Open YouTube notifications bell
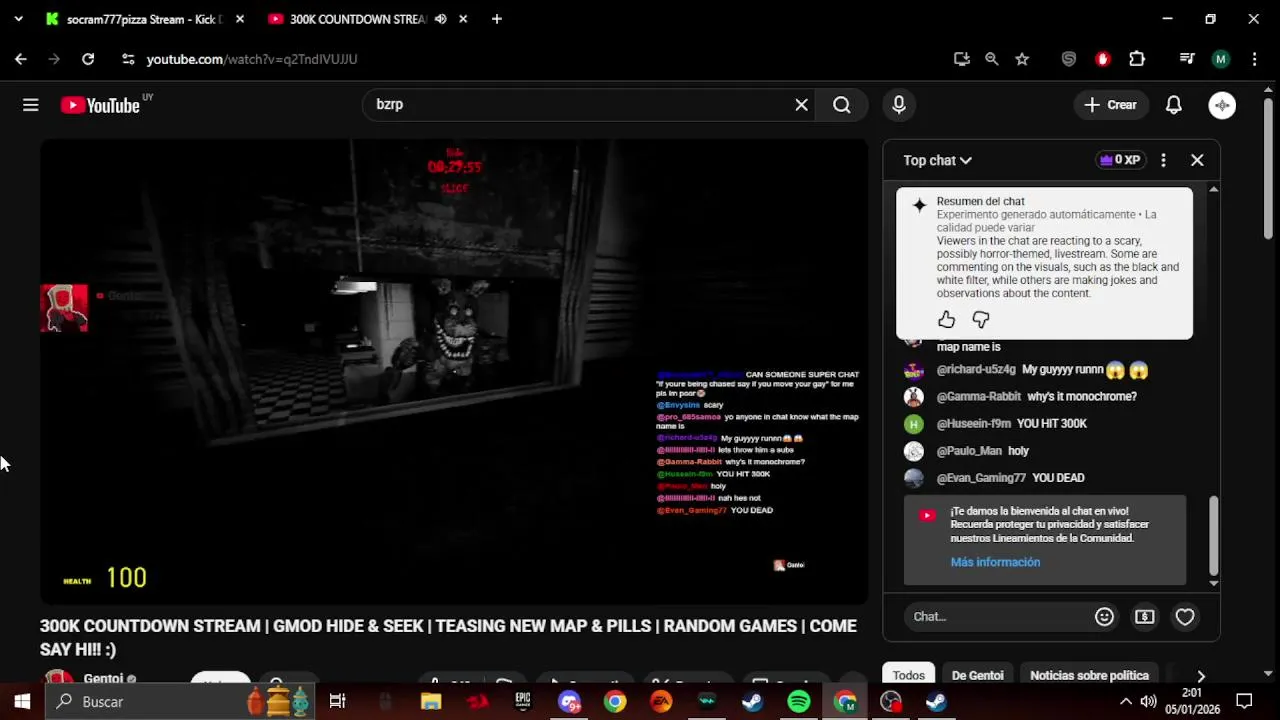 click(1174, 105)
